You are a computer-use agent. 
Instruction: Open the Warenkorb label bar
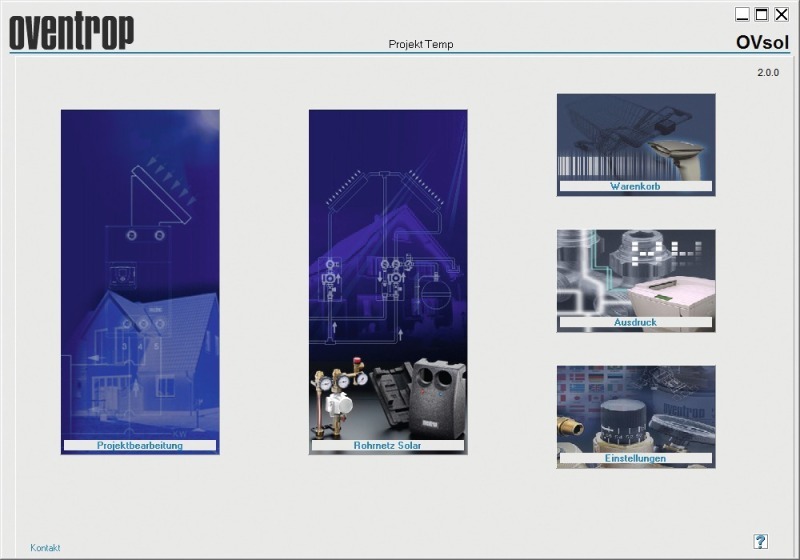[635, 186]
